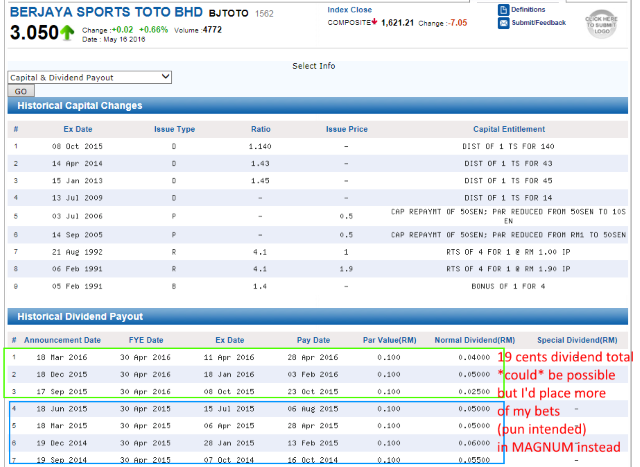Click the Special Dividend(RM) column header
This screenshot has width=640, height=467.
tap(577, 340)
